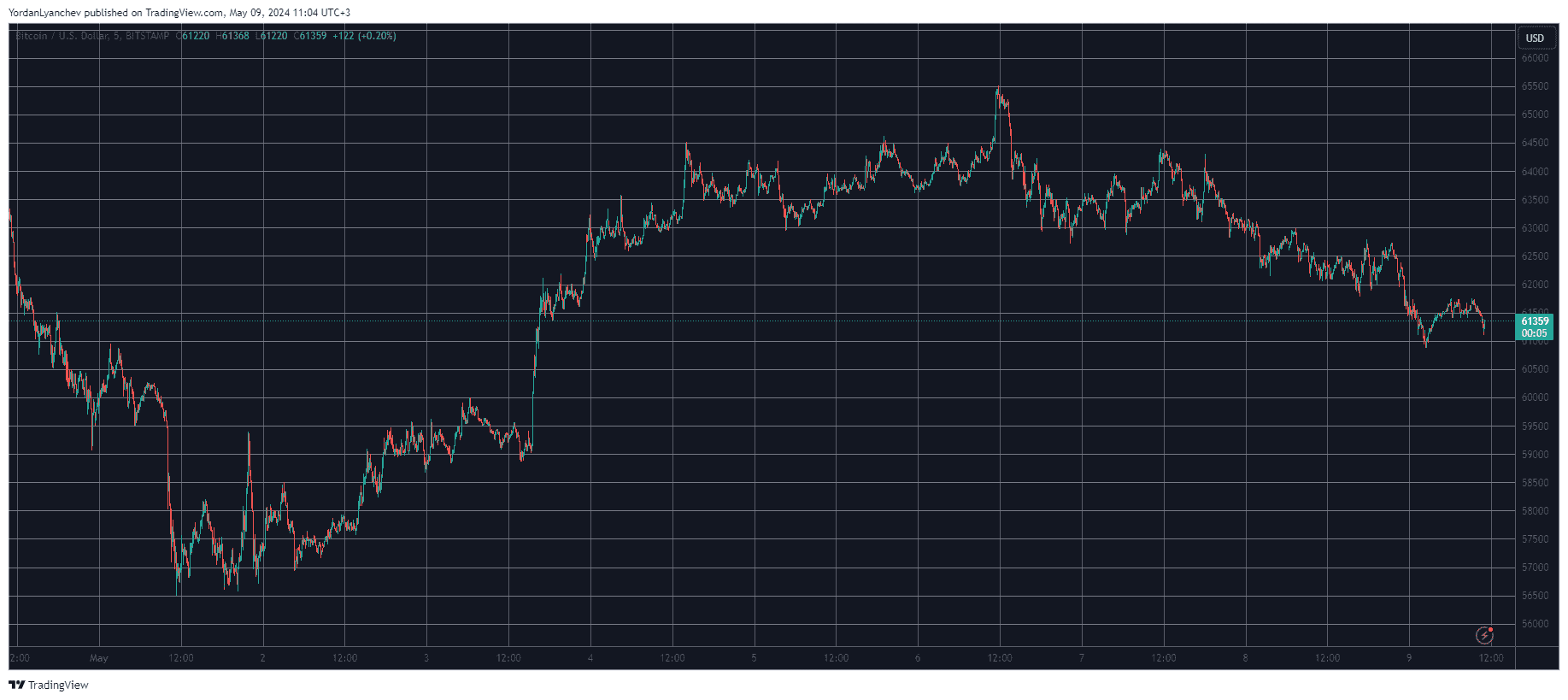The height and width of the screenshot is (700, 1568).
Task: Click the 59500 price axis label
Action: (1535, 426)
